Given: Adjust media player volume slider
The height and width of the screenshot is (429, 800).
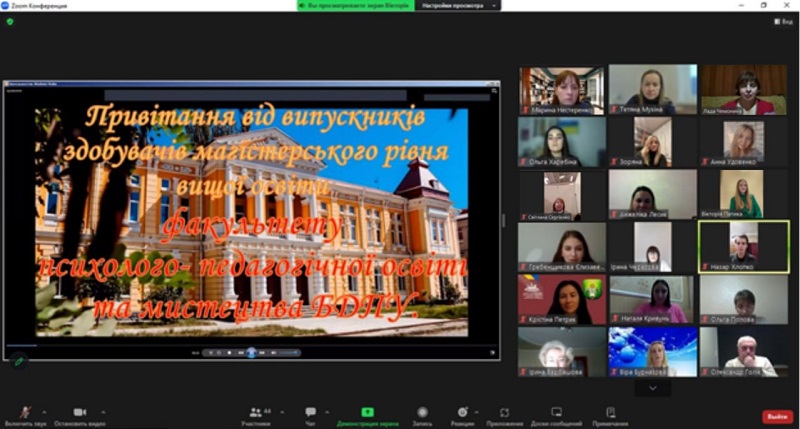Looking at the screenshot, I should tap(289, 352).
